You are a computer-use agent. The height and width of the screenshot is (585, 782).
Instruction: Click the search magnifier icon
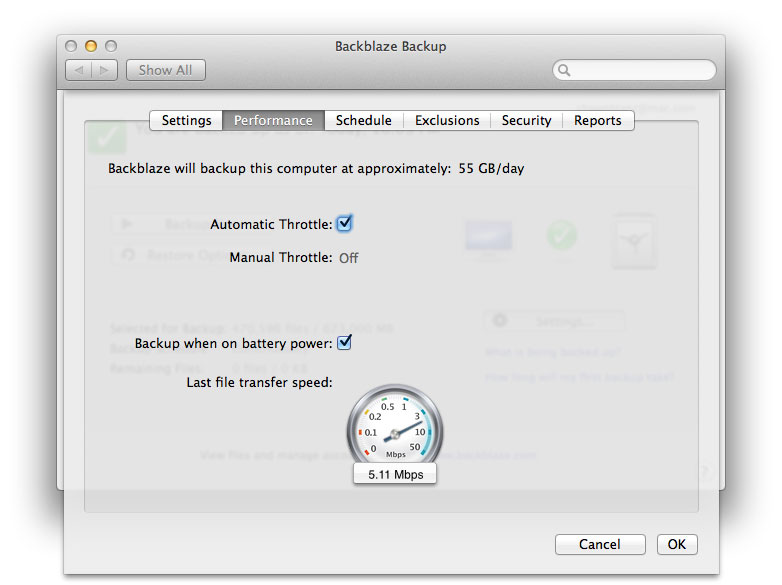[x=564, y=70]
